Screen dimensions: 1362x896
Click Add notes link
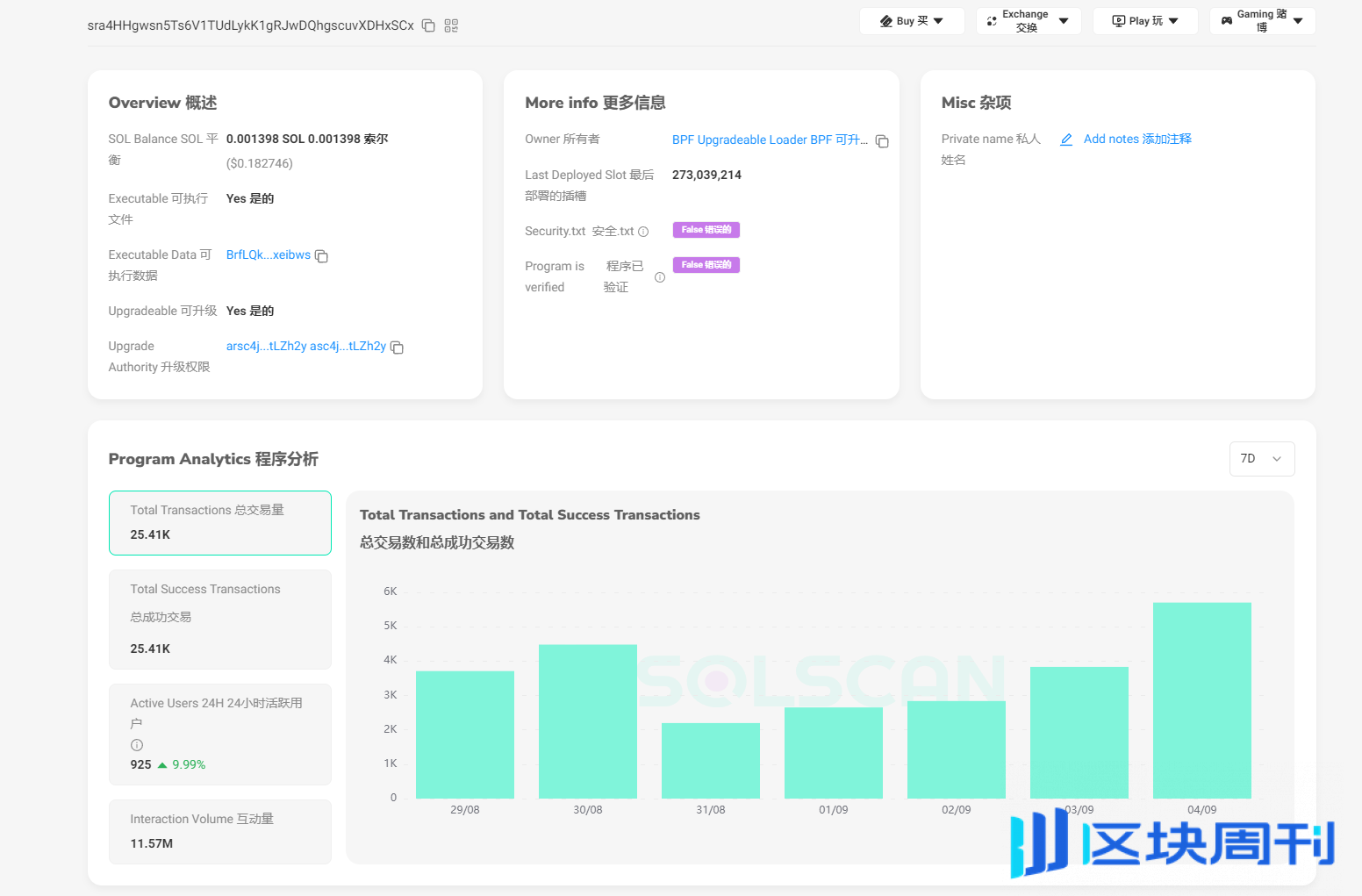point(1137,140)
